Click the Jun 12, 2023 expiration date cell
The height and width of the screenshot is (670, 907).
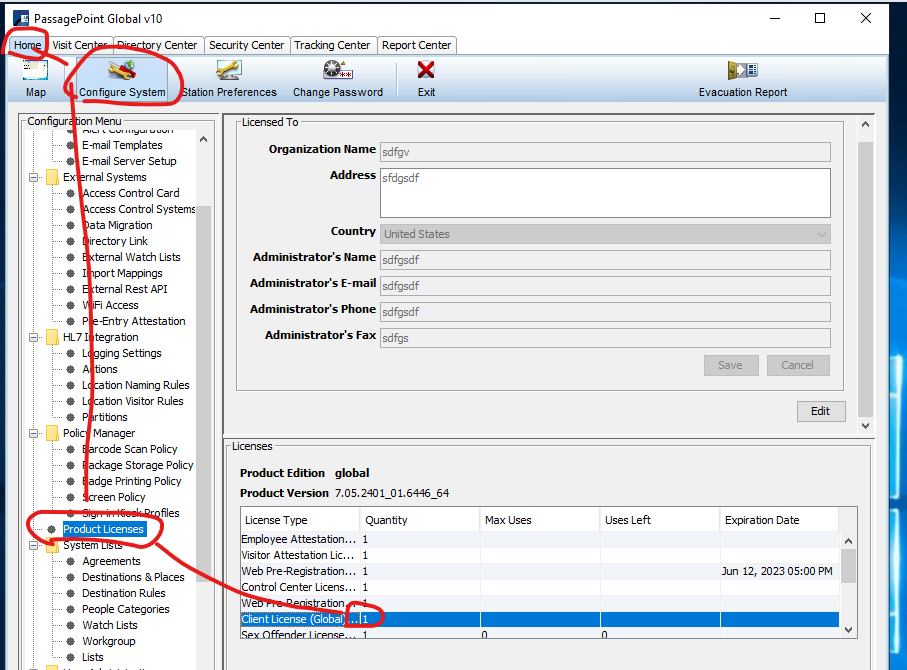(x=777, y=571)
